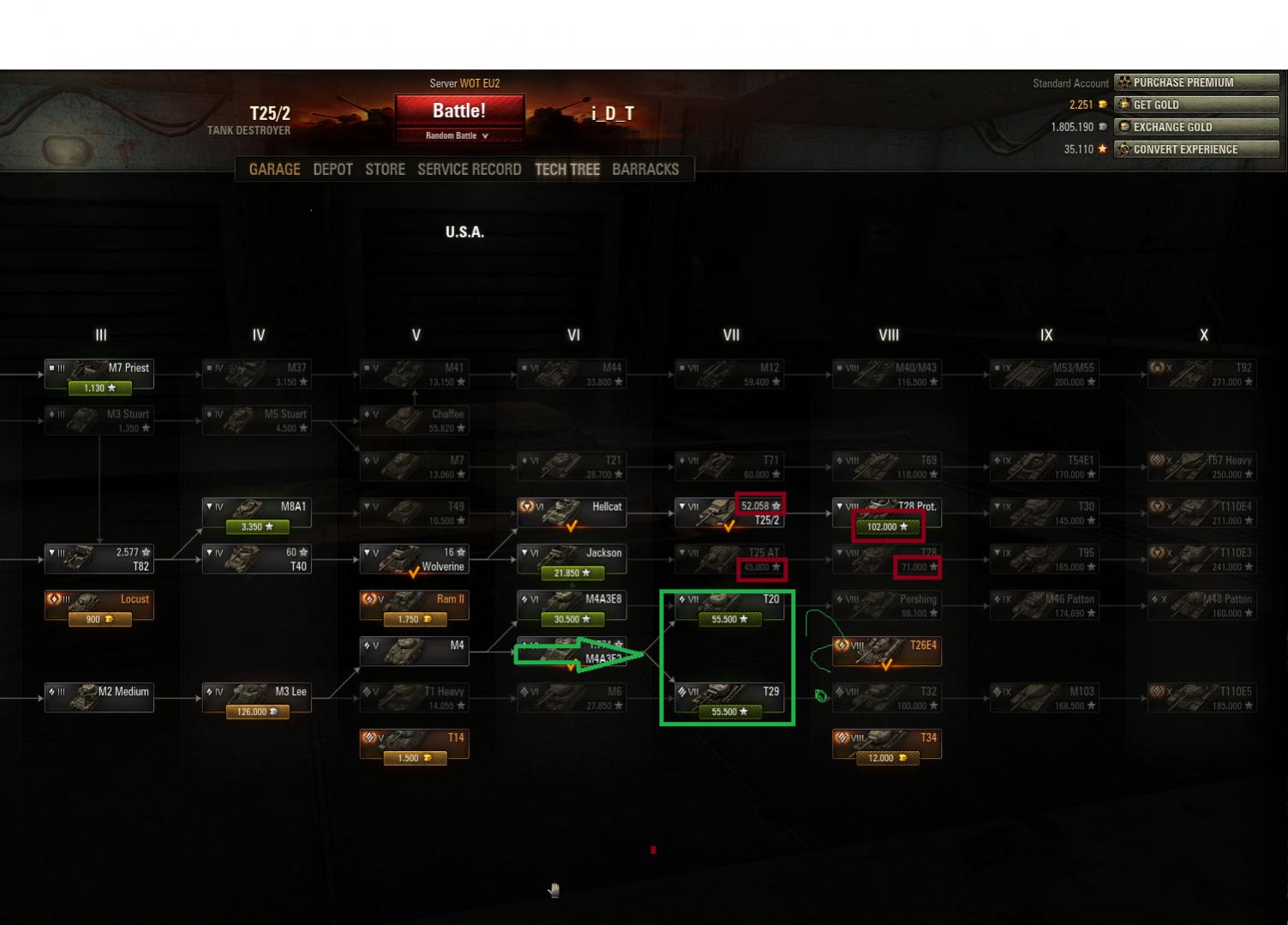Select the M2 Medium tank node
Image resolution: width=1288 pixels, height=925 pixels.
99,697
